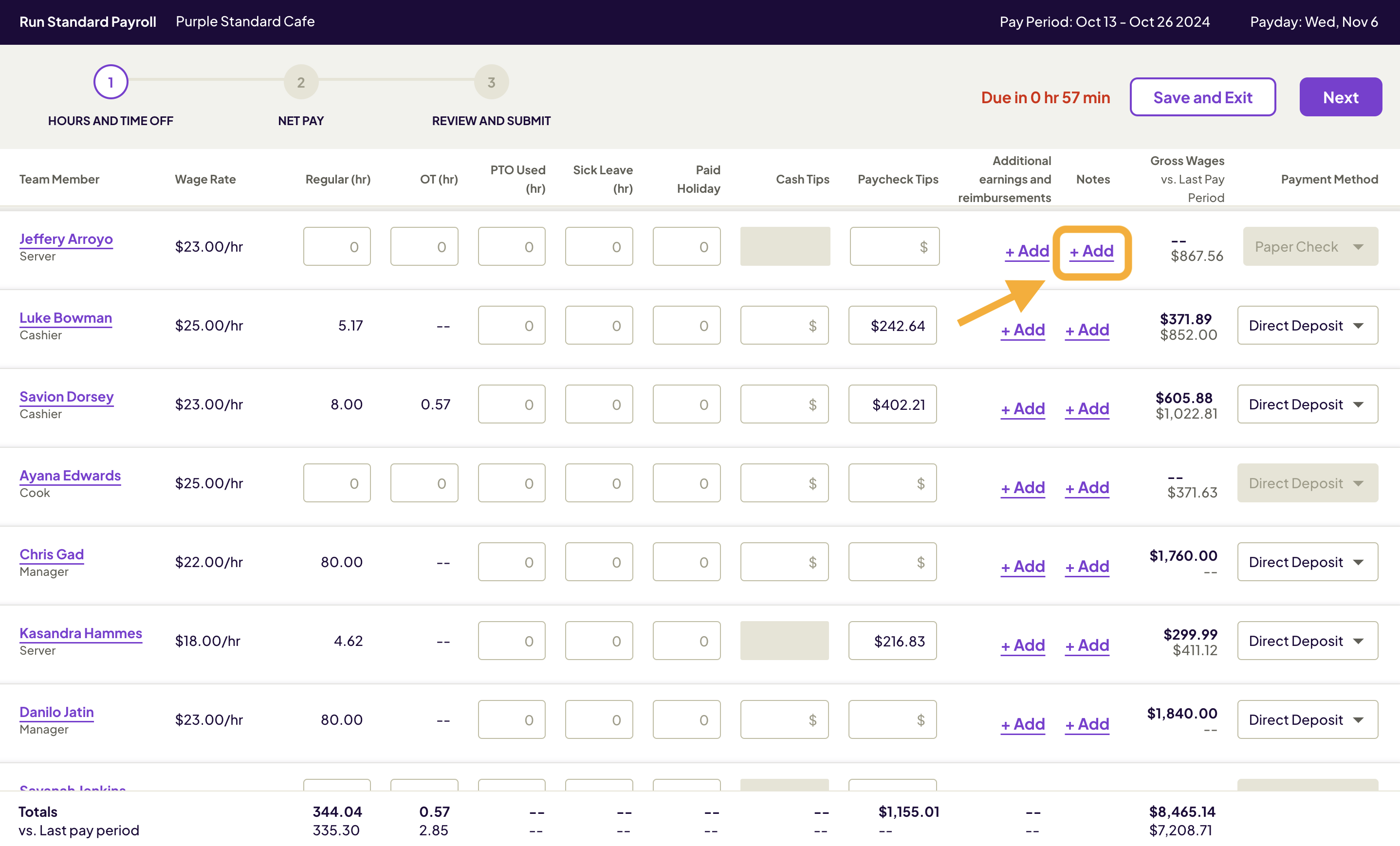Image resolution: width=1400 pixels, height=846 pixels.
Task: Click step 1 Hours and Time Off circle
Action: pyautogui.click(x=111, y=82)
